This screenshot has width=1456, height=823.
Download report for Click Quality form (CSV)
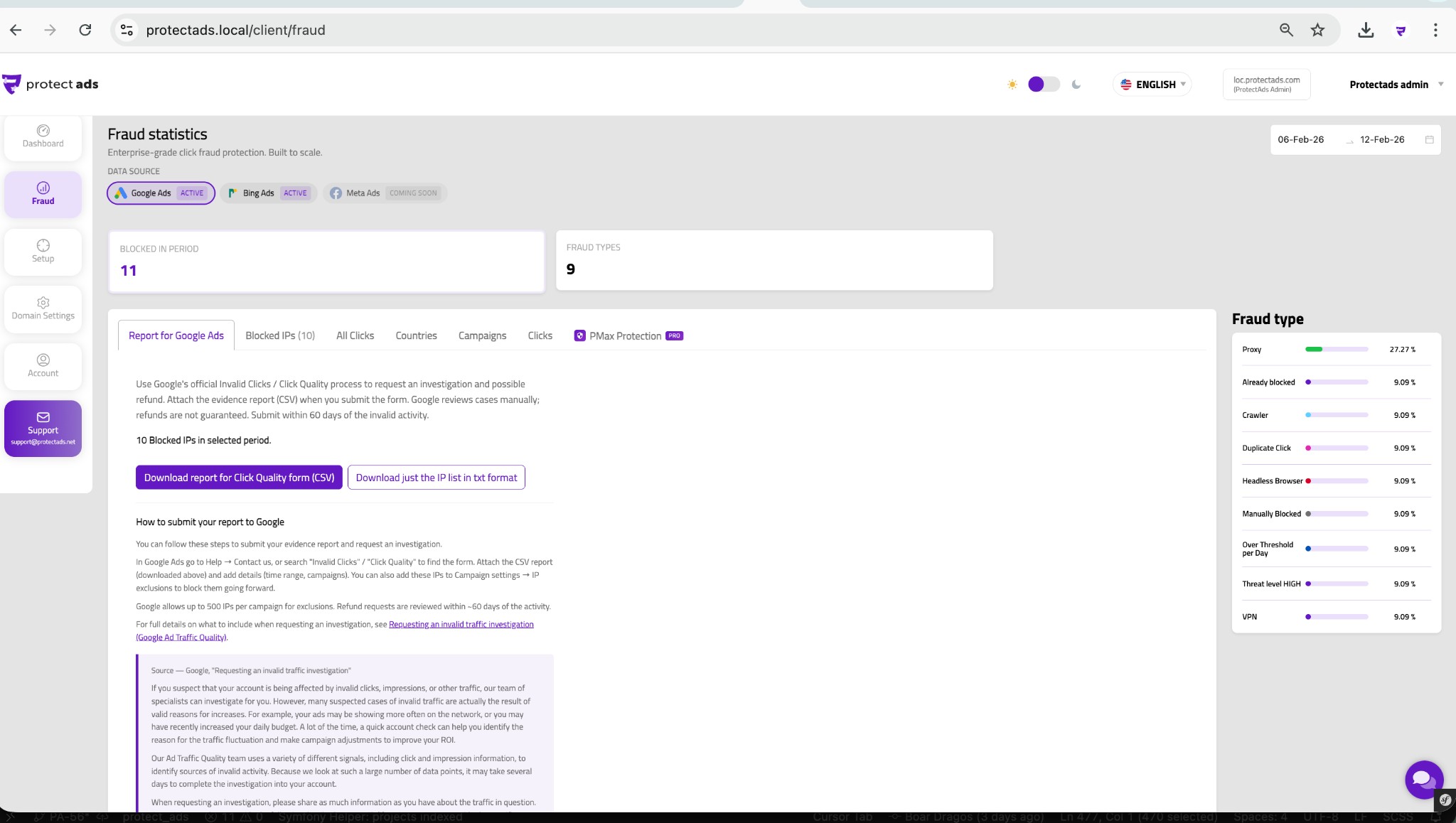pyautogui.click(x=238, y=477)
